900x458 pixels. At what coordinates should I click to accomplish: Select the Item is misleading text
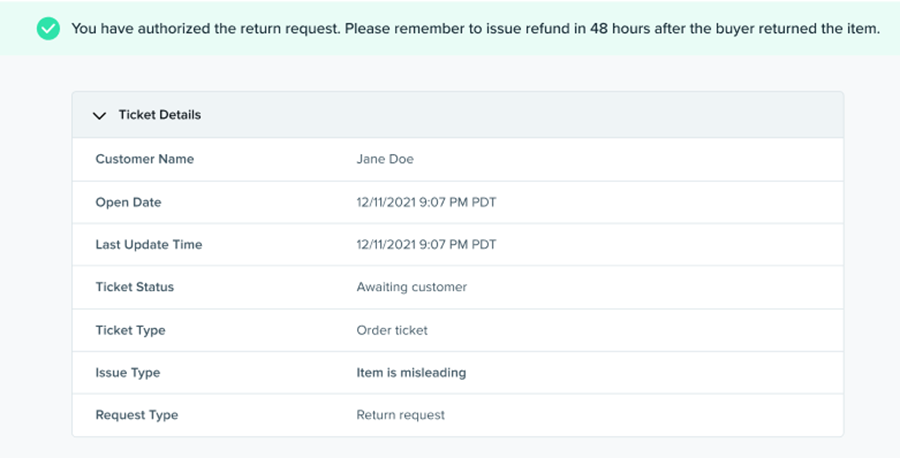pos(411,373)
